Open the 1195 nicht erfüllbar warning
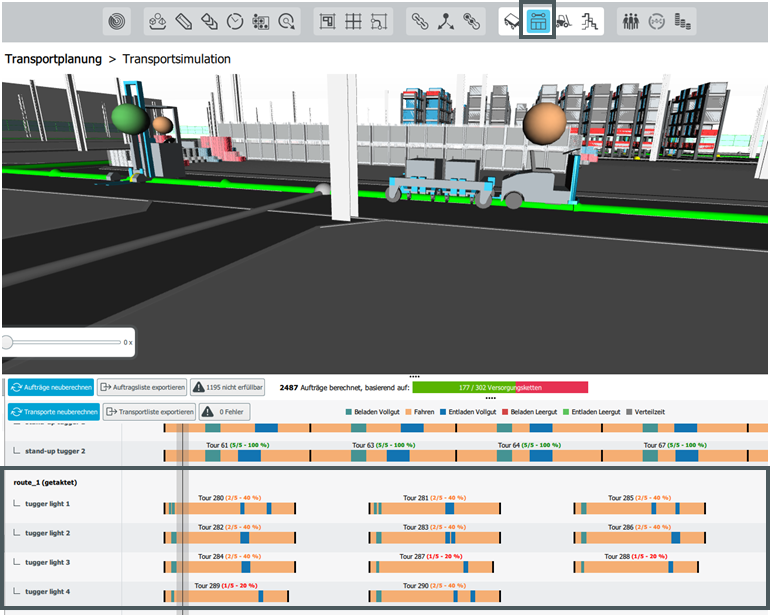This screenshot has height=615, width=770. [227, 387]
